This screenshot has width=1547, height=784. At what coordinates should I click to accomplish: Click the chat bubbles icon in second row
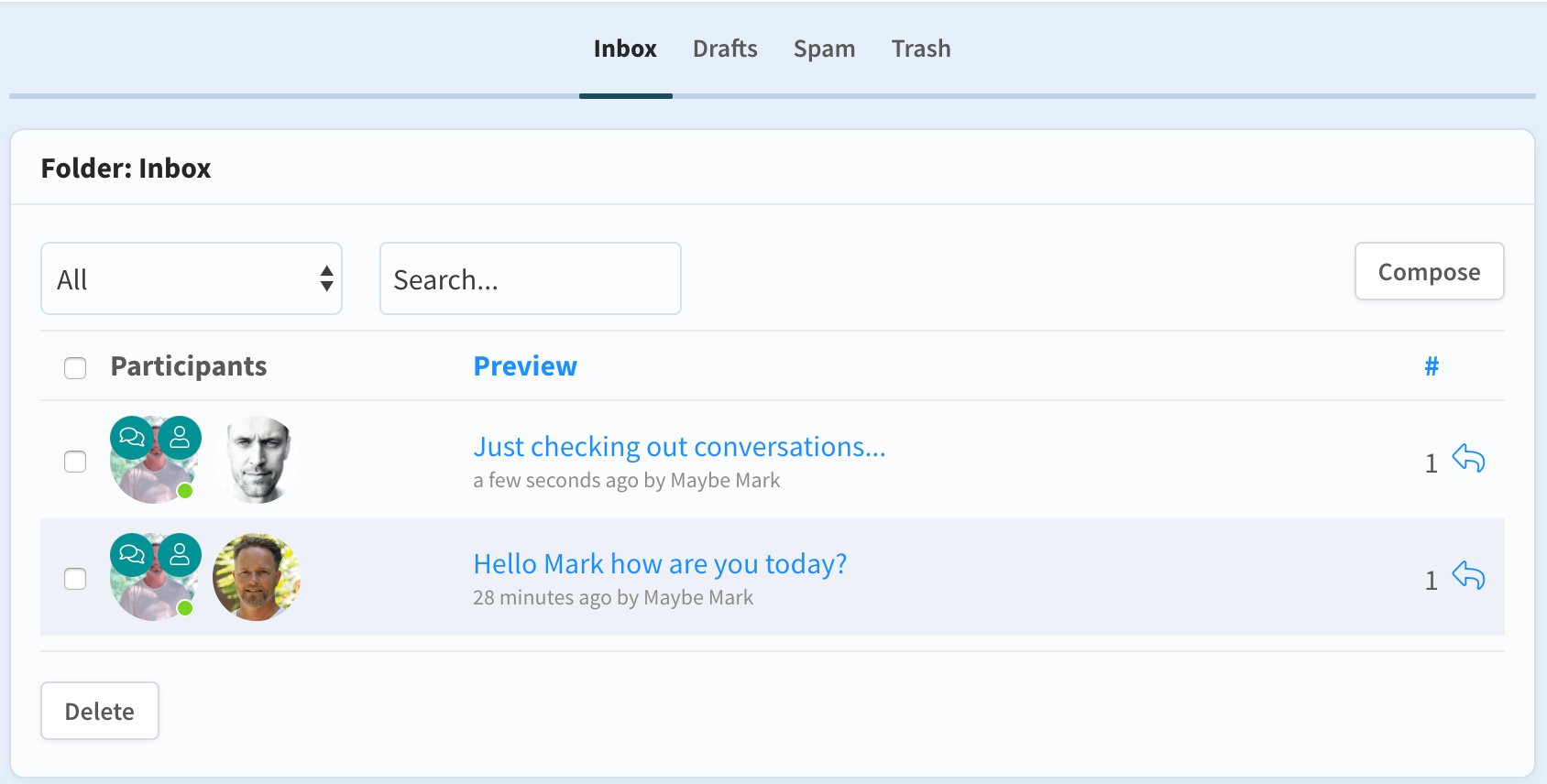pos(132,555)
